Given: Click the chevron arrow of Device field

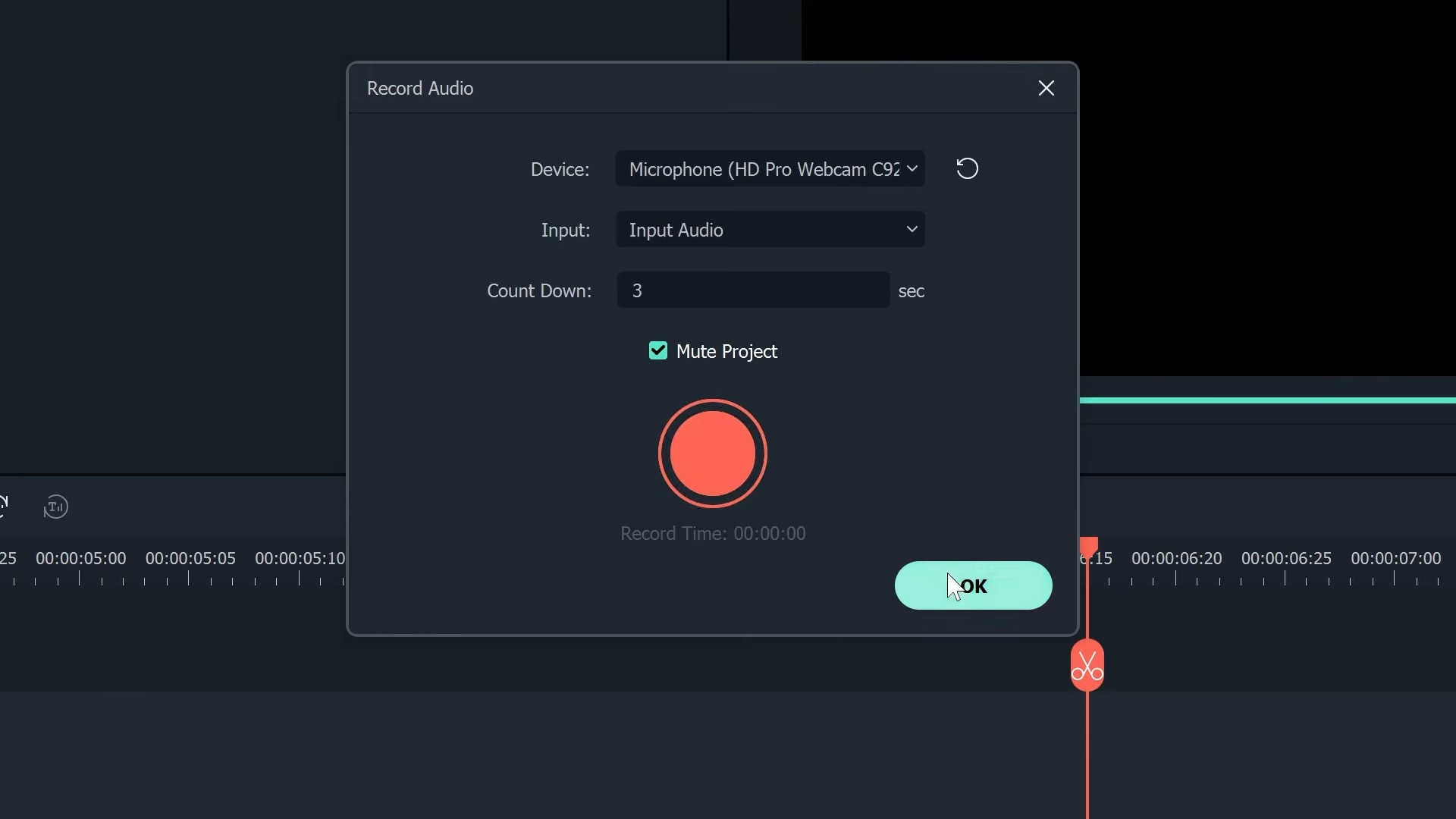Looking at the screenshot, I should click(x=912, y=168).
